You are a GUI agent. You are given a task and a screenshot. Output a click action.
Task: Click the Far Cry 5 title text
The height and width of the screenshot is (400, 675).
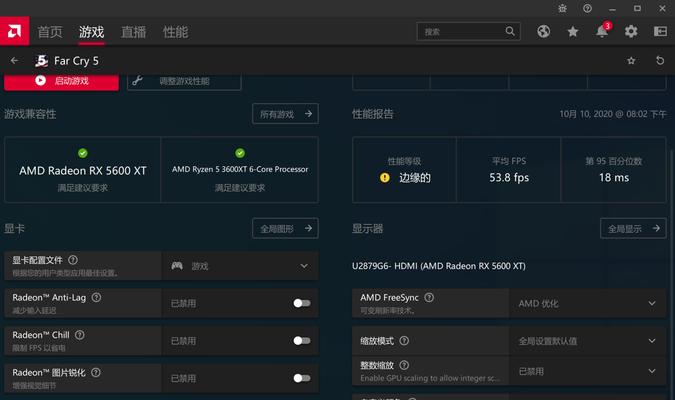pos(76,61)
